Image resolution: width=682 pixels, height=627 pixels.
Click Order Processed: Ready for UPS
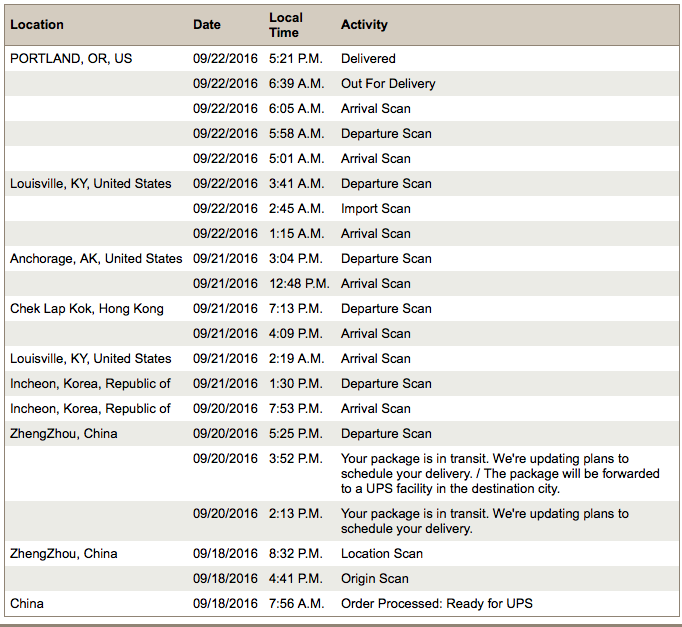(x=436, y=604)
